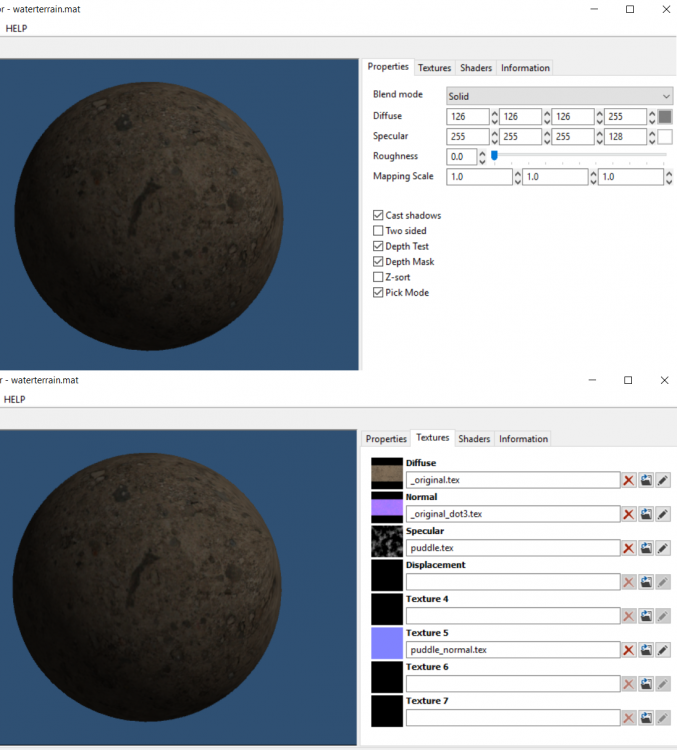Viewport: 677px width, 750px height.
Task: Open the HELP menu in upper window
Action: pyautogui.click(x=16, y=28)
